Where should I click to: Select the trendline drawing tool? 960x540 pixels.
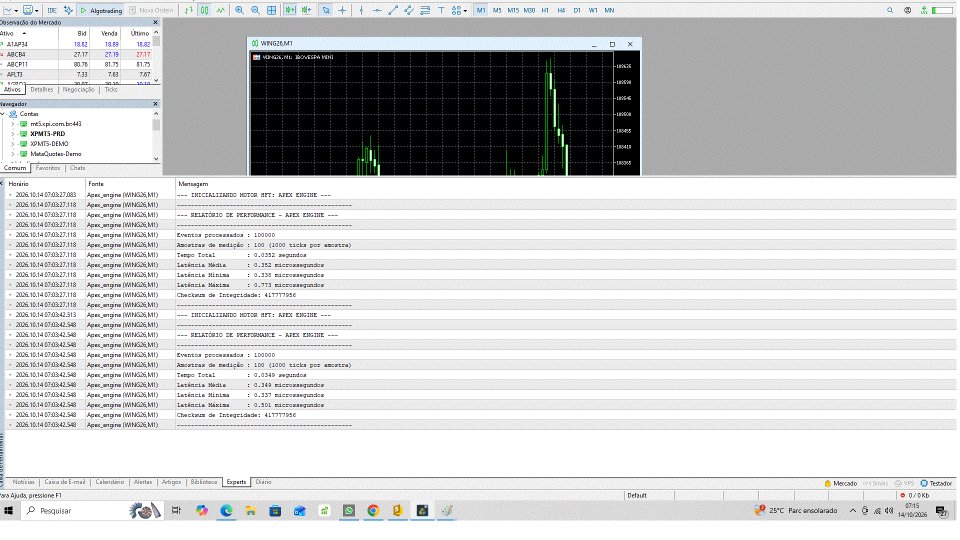393,10
